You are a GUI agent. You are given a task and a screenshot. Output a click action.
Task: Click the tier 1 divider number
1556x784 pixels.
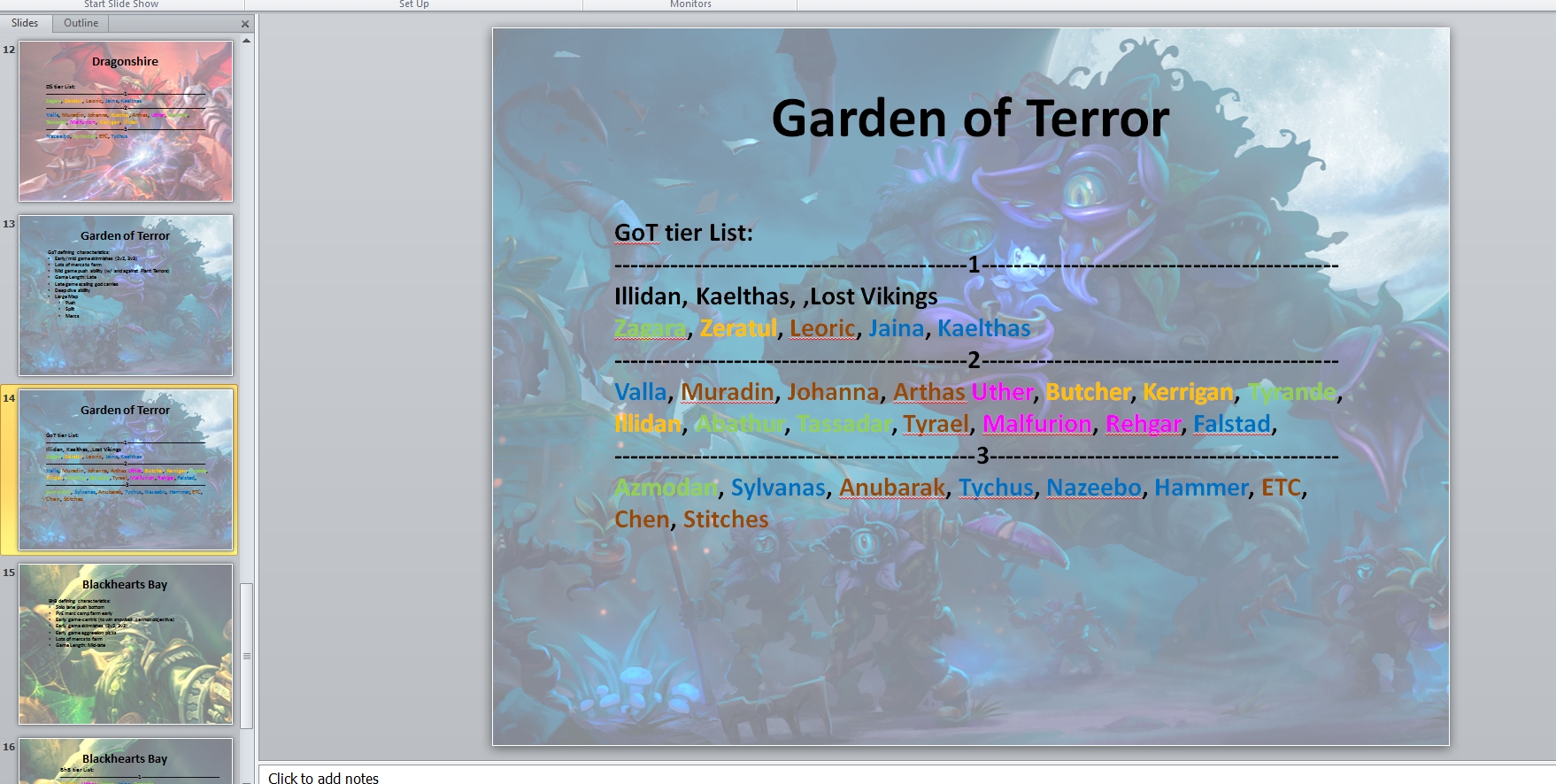point(974,265)
